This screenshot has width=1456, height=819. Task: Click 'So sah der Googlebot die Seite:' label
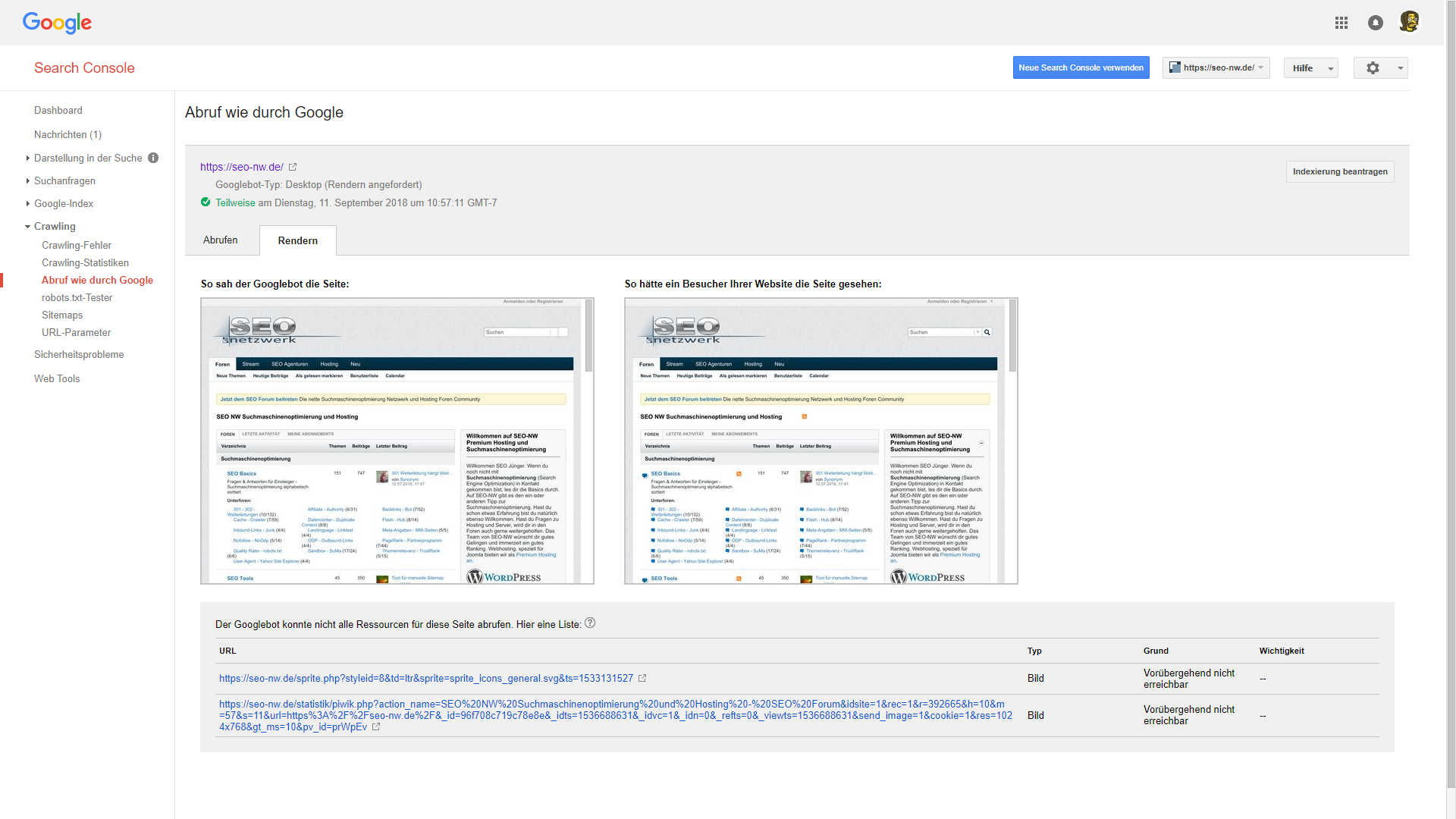point(275,284)
